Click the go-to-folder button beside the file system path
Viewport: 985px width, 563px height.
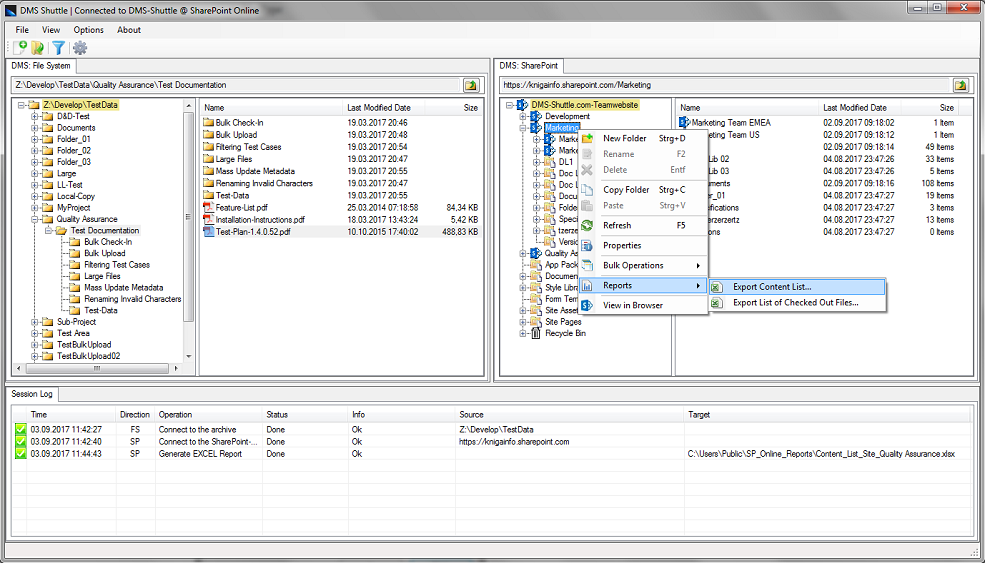471,85
